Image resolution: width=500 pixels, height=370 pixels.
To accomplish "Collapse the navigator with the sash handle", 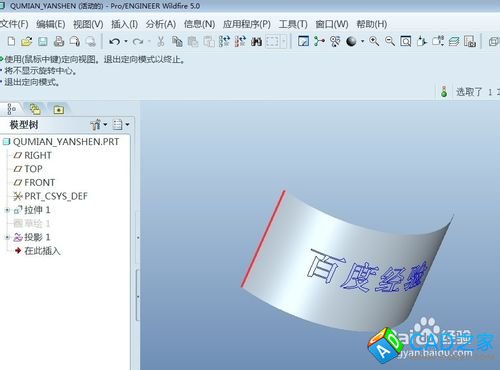I will coord(138,295).
